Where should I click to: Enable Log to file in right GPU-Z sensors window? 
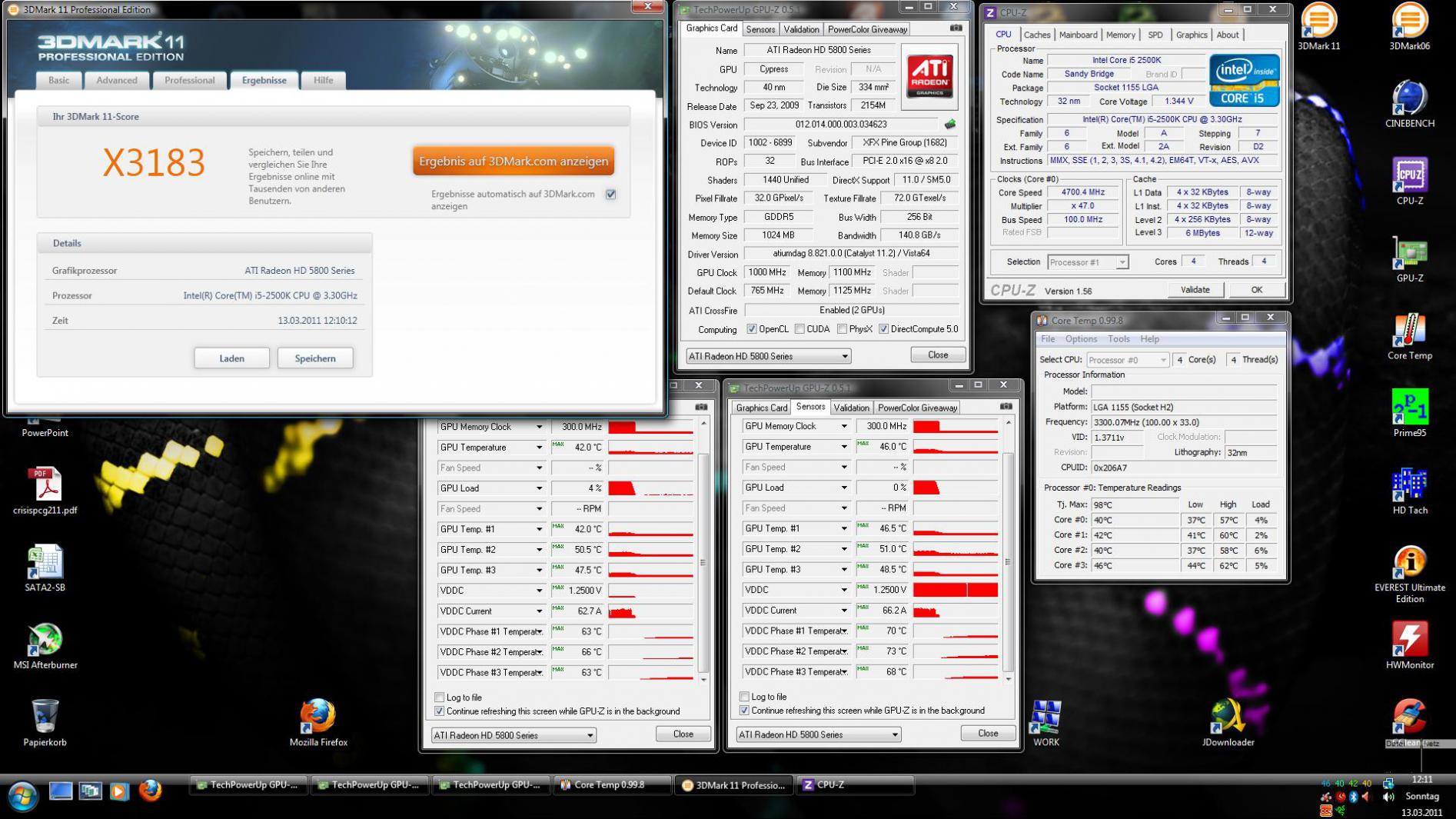[744, 697]
